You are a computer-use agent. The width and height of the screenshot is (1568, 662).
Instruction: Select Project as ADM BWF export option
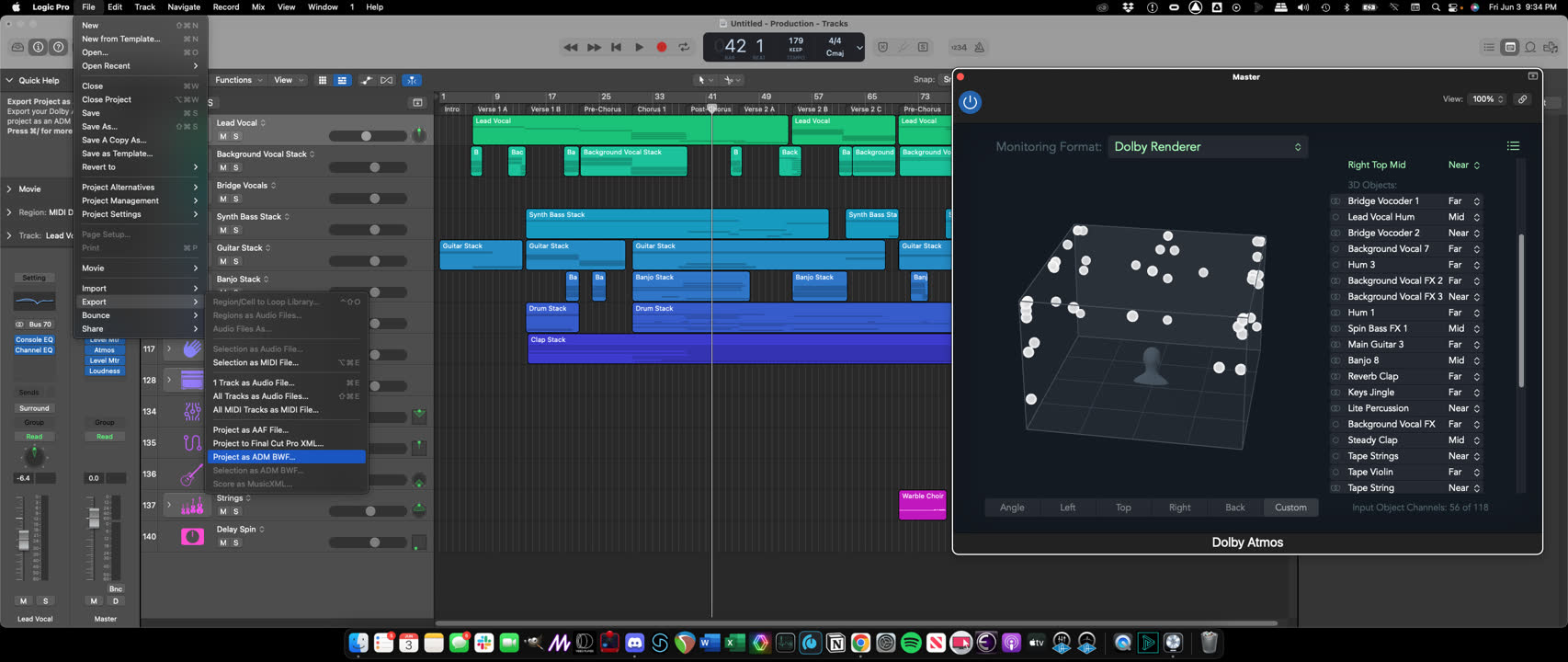287,457
